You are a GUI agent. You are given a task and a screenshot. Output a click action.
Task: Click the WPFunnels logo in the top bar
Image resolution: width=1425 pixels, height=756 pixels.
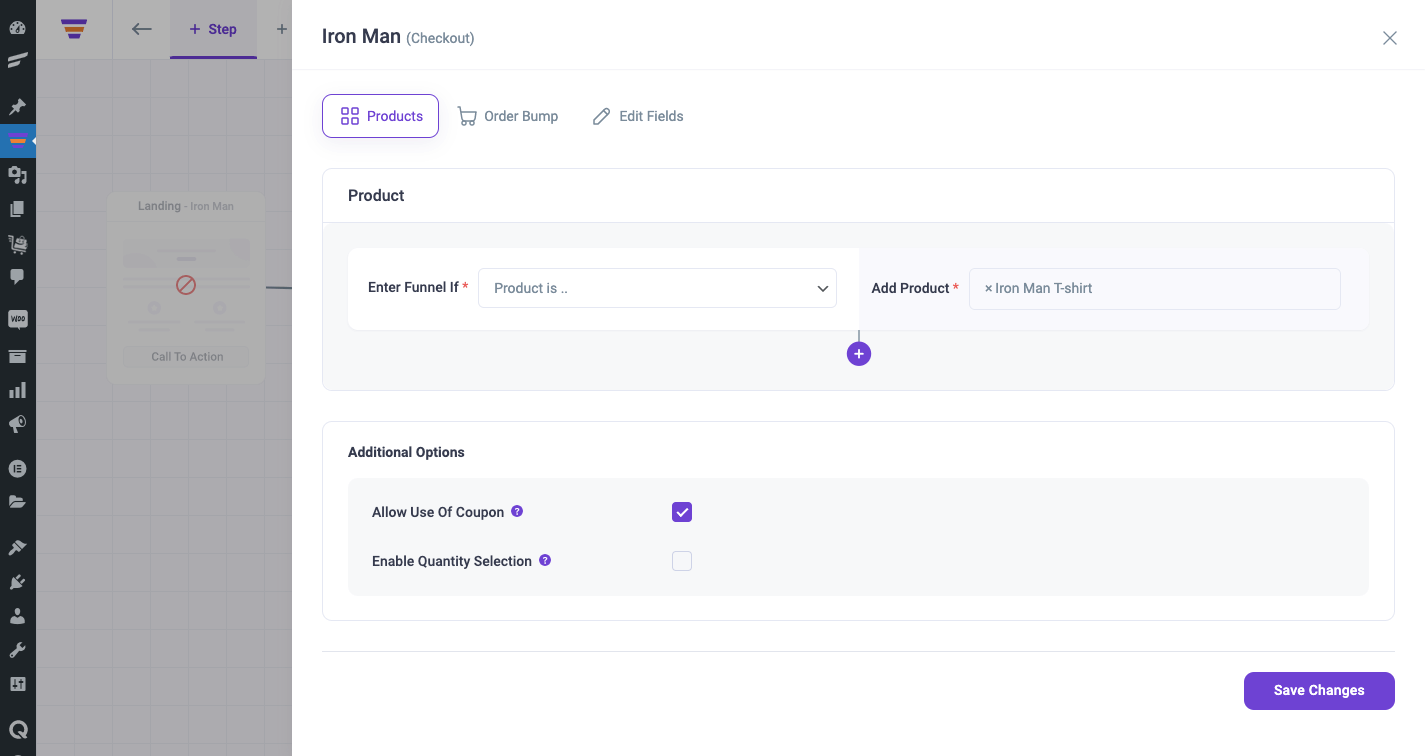pyautogui.click(x=74, y=29)
